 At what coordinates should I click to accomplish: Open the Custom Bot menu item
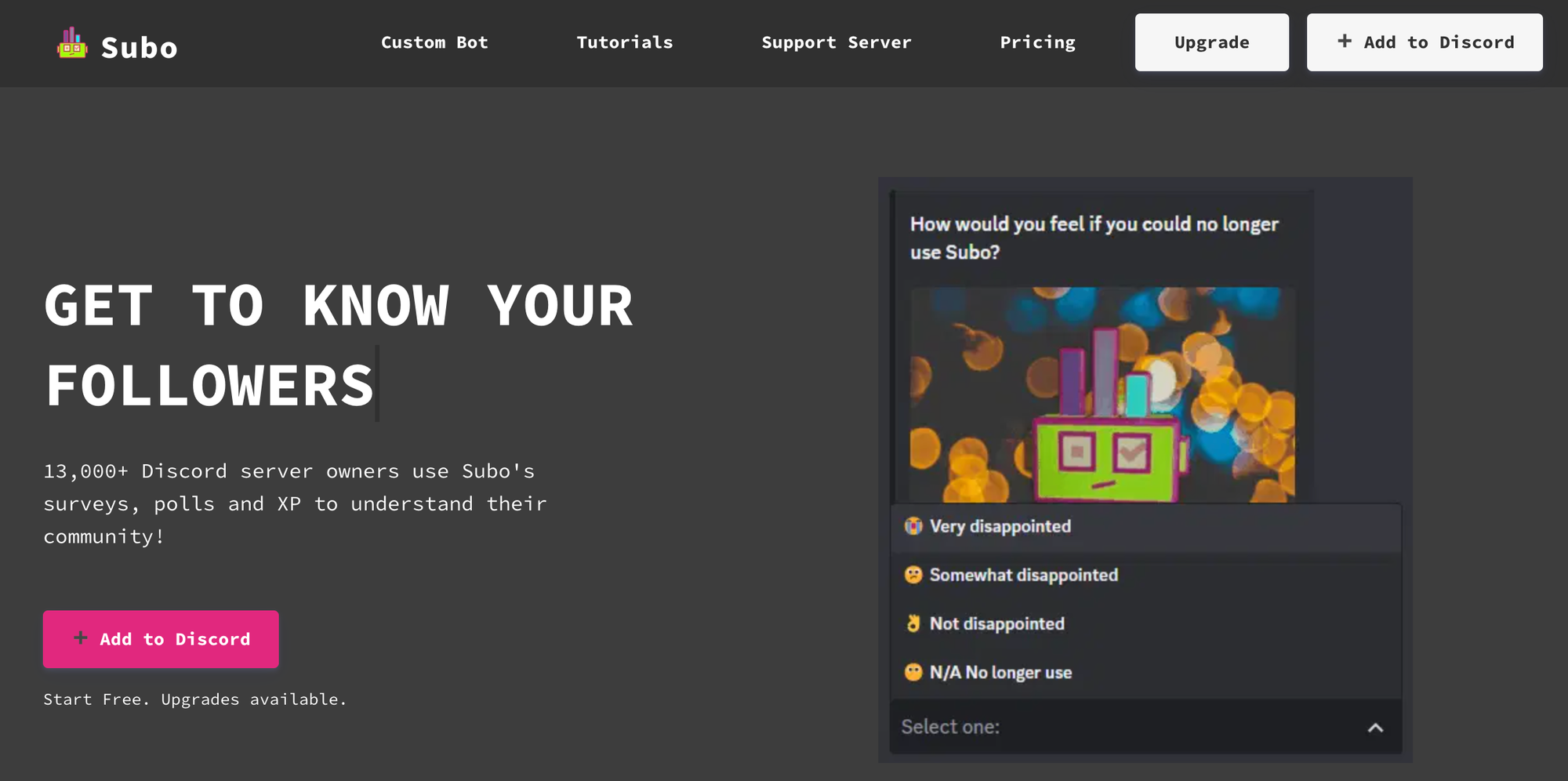pyautogui.click(x=434, y=42)
